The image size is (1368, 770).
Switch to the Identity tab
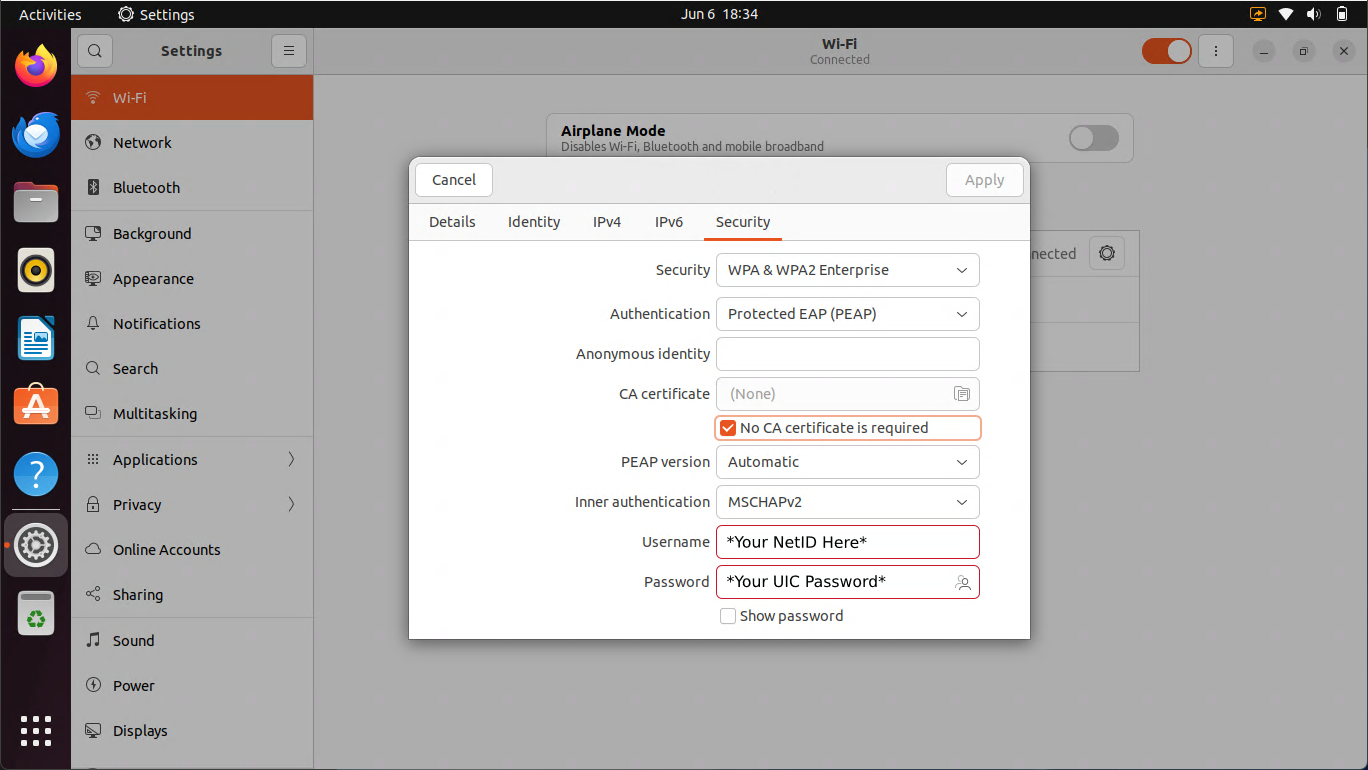[x=534, y=222]
